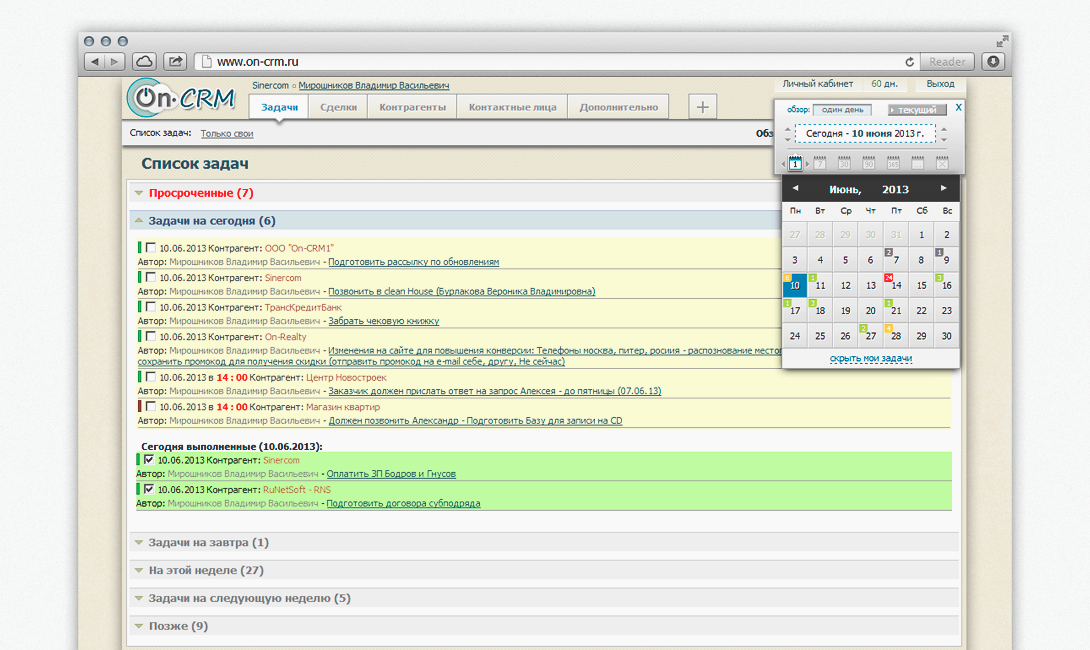Click the Только свои filter link
This screenshot has height=650, width=1090.
tap(227, 133)
